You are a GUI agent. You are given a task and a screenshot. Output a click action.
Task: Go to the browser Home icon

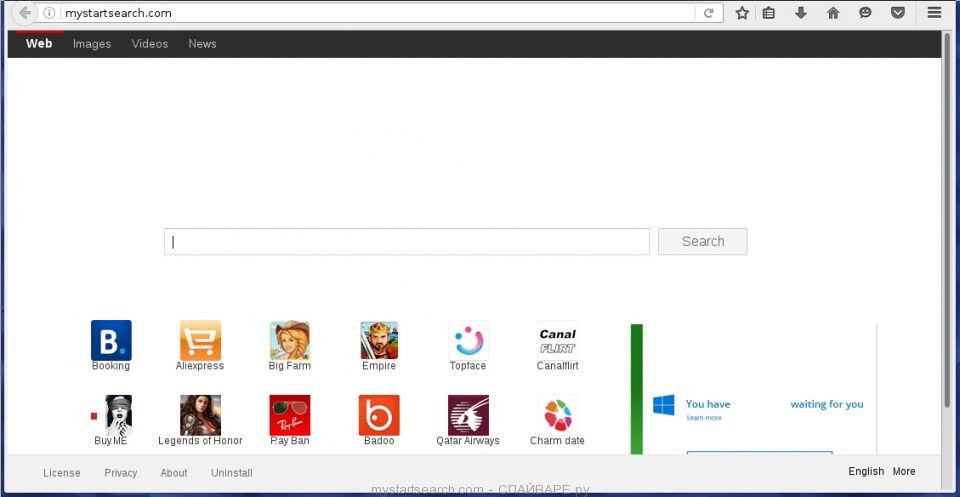tap(833, 13)
